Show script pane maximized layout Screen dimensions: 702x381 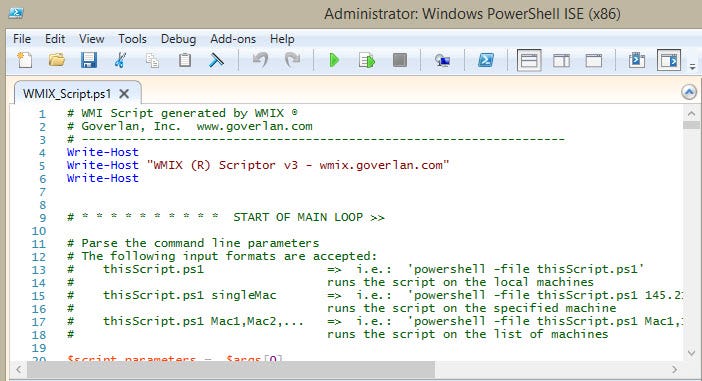point(594,60)
